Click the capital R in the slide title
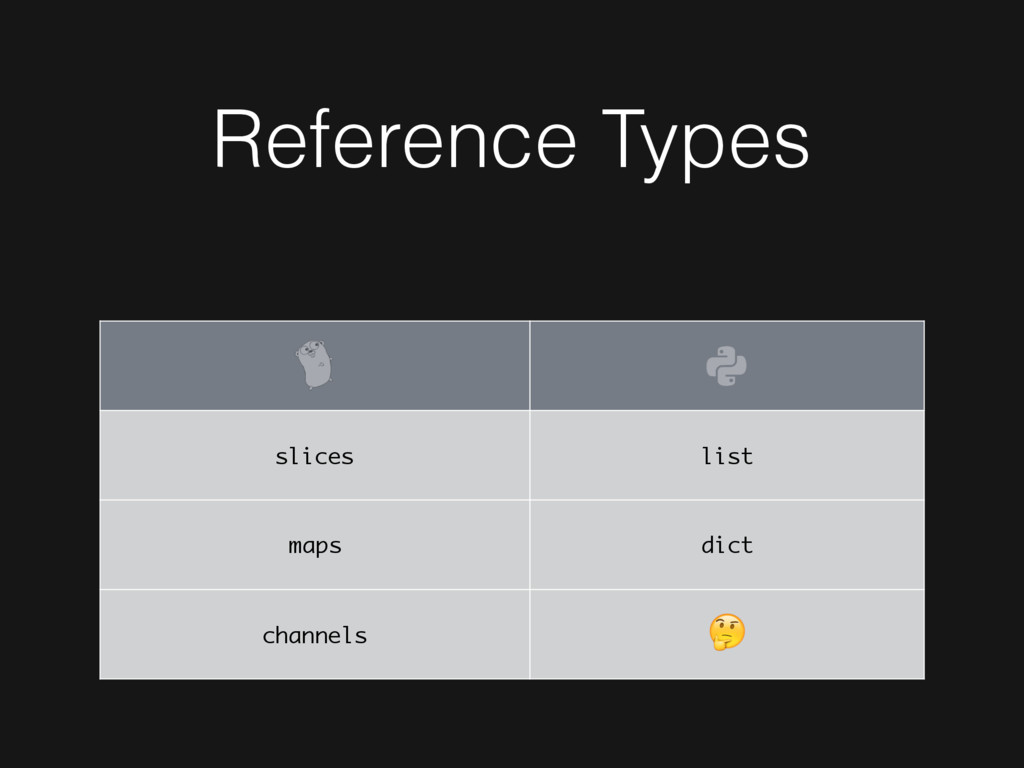 pyautogui.click(x=238, y=139)
